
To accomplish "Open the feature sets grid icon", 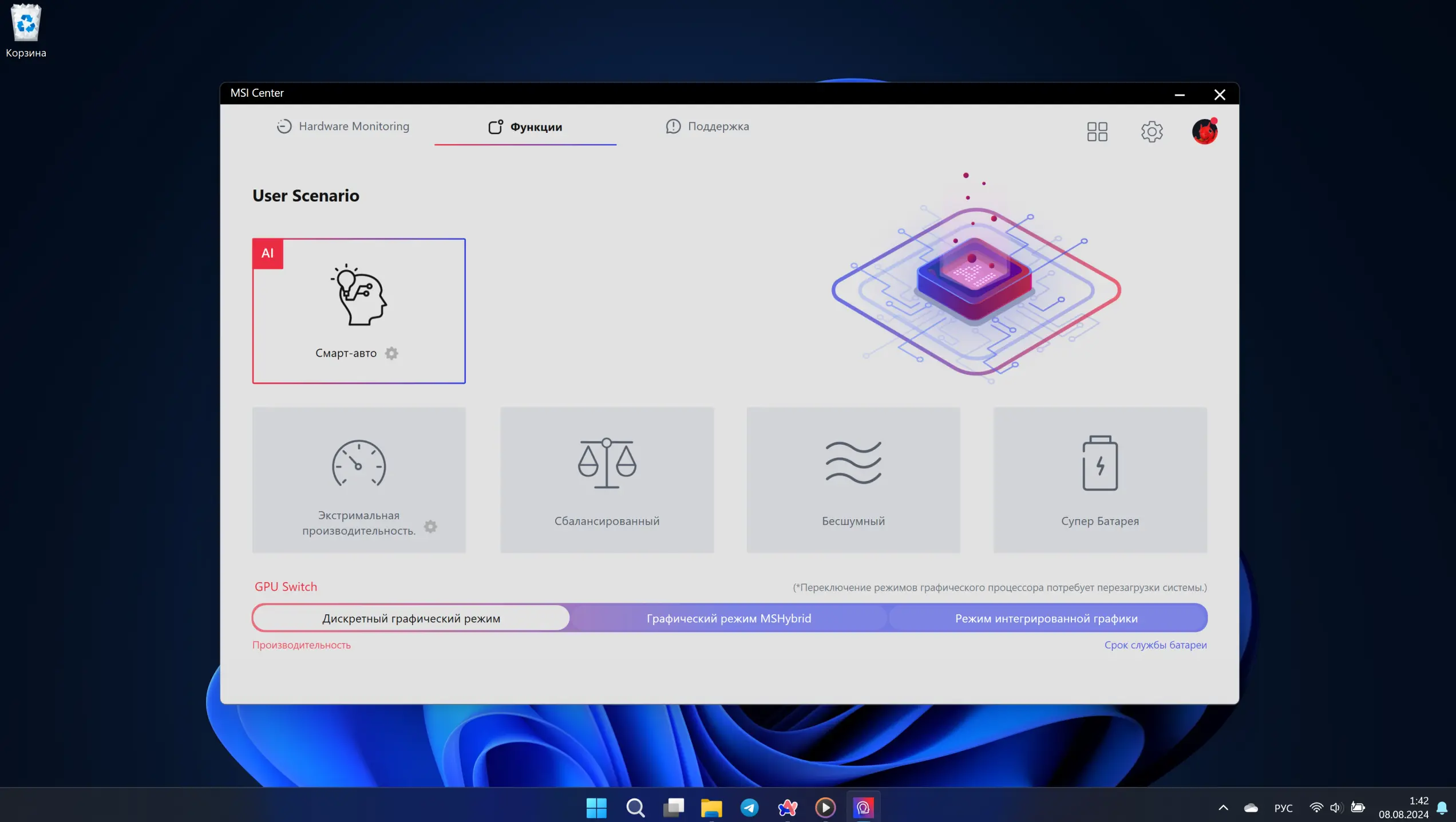I will pyautogui.click(x=1097, y=132).
